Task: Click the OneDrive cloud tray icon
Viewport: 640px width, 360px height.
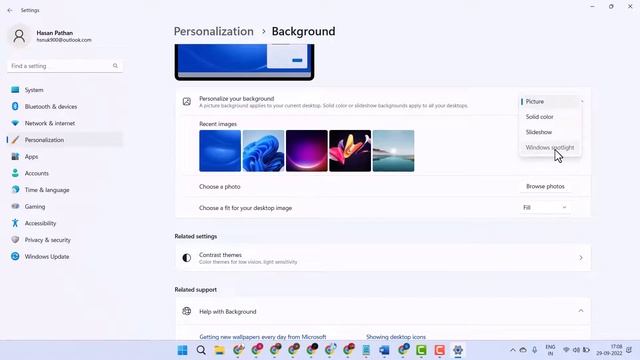Action: [x=523, y=350]
